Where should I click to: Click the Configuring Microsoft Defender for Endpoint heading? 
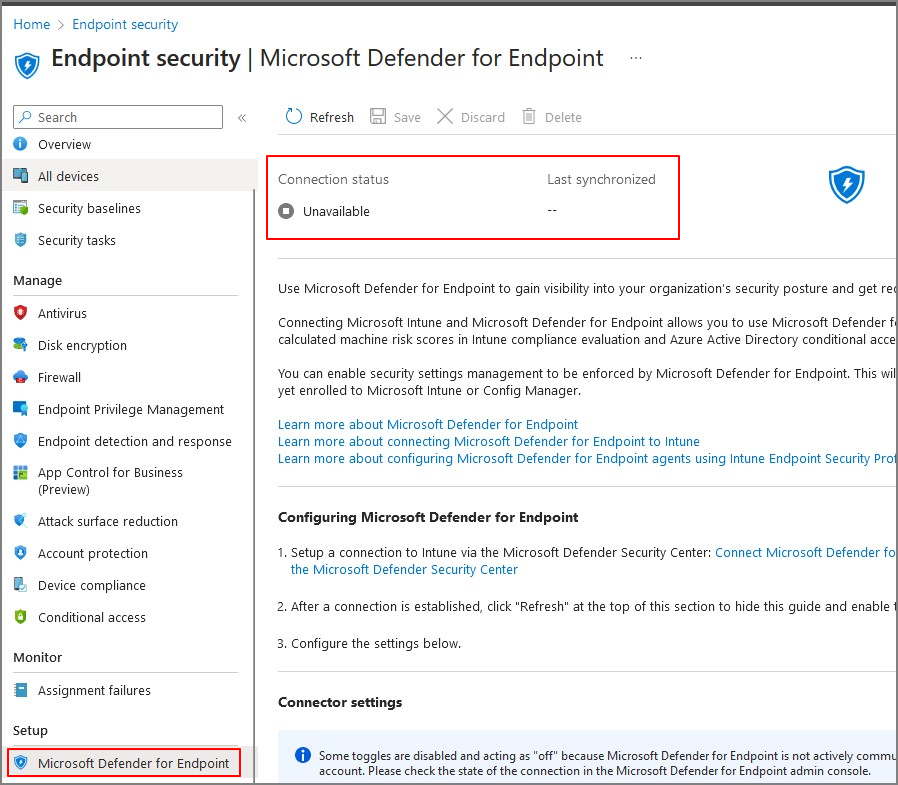(428, 517)
